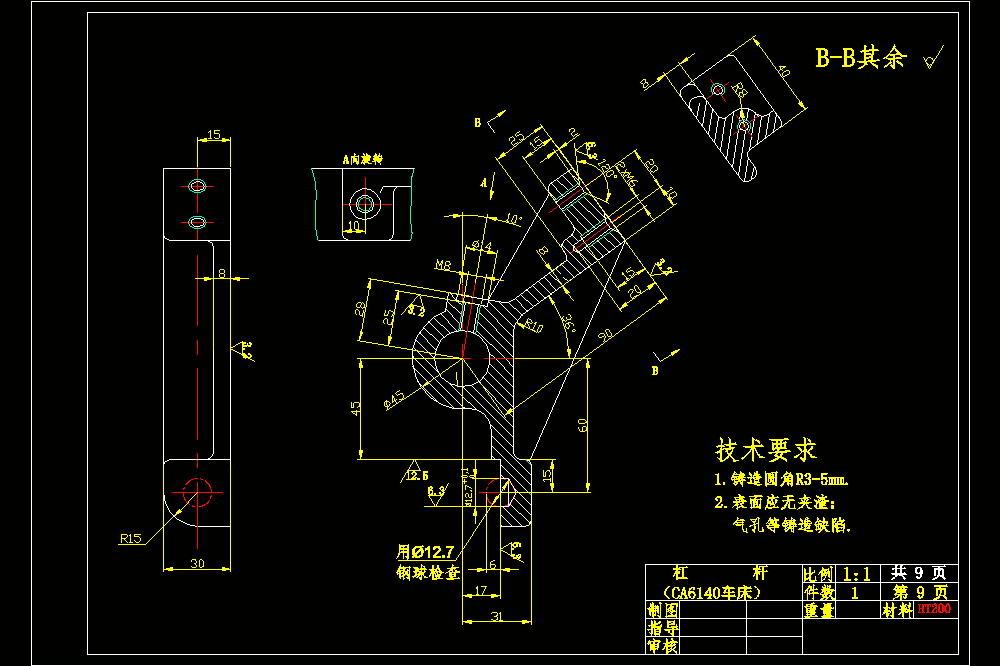
Task: Click the 'Ø45' diameter dimension
Action: tap(394, 400)
